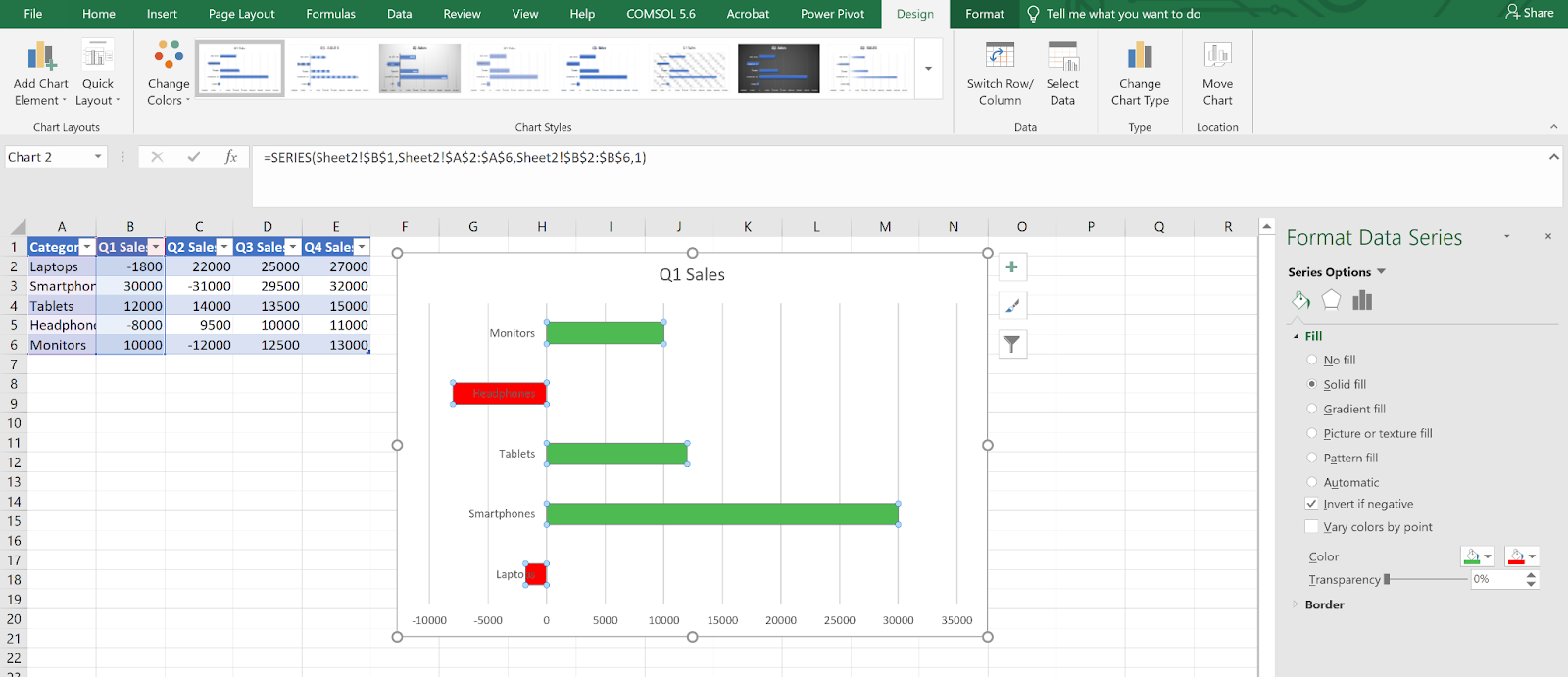Increase transparency with the up spinner
Image resolution: width=1568 pixels, height=677 pixels.
click(1531, 575)
